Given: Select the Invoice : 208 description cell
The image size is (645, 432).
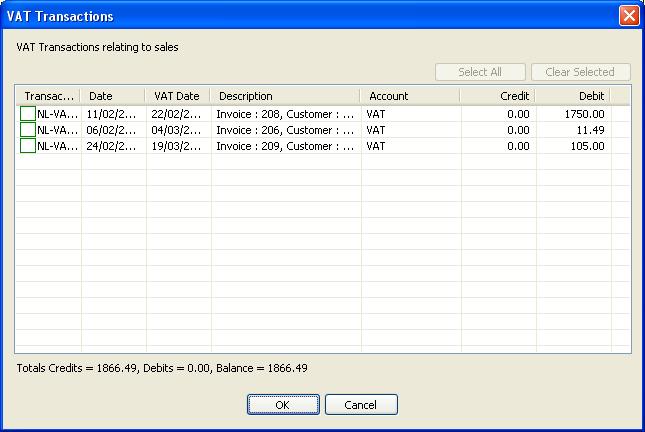Looking at the screenshot, I should click(286, 114).
